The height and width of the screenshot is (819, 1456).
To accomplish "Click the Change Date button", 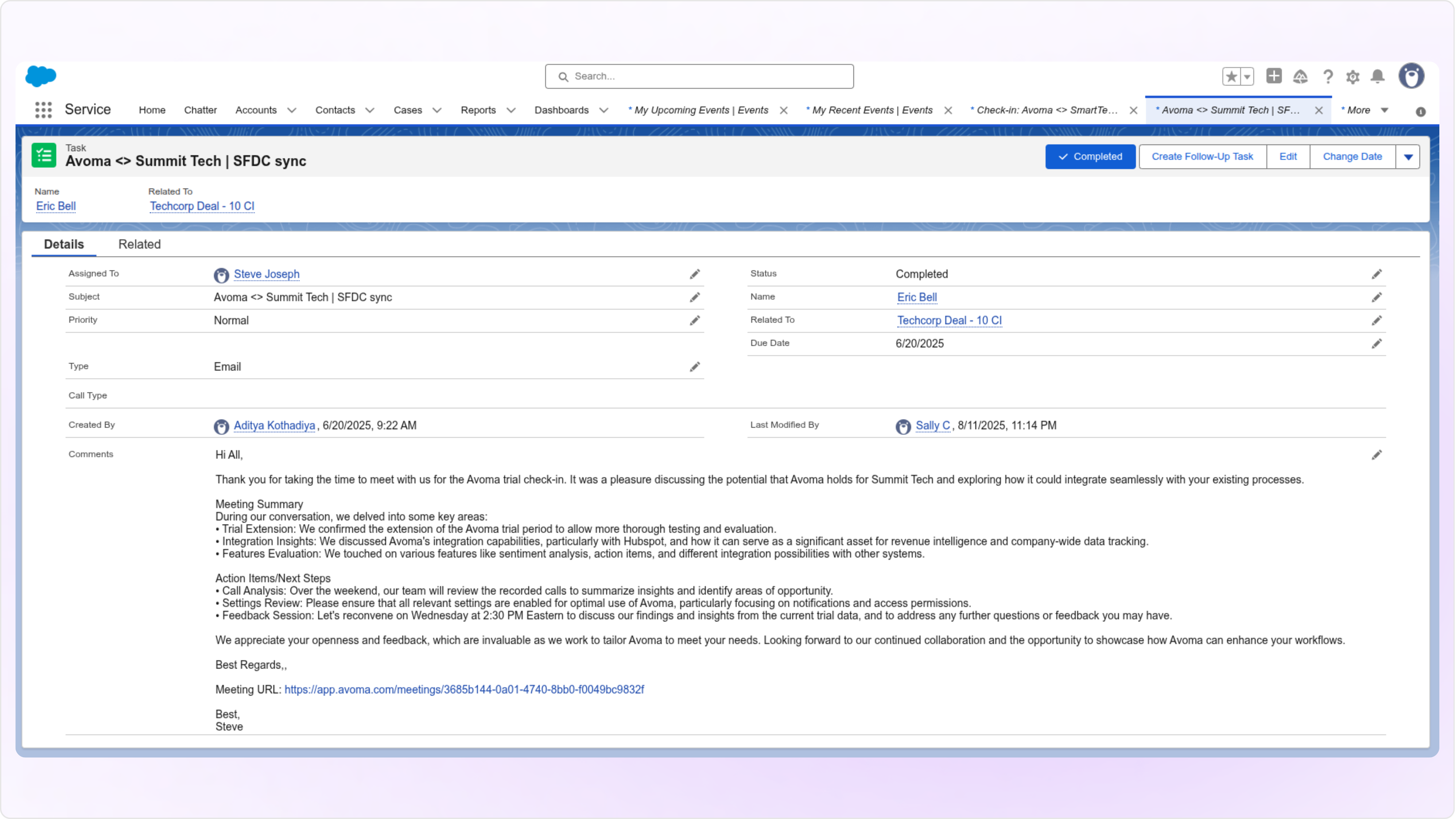I will coord(1352,157).
